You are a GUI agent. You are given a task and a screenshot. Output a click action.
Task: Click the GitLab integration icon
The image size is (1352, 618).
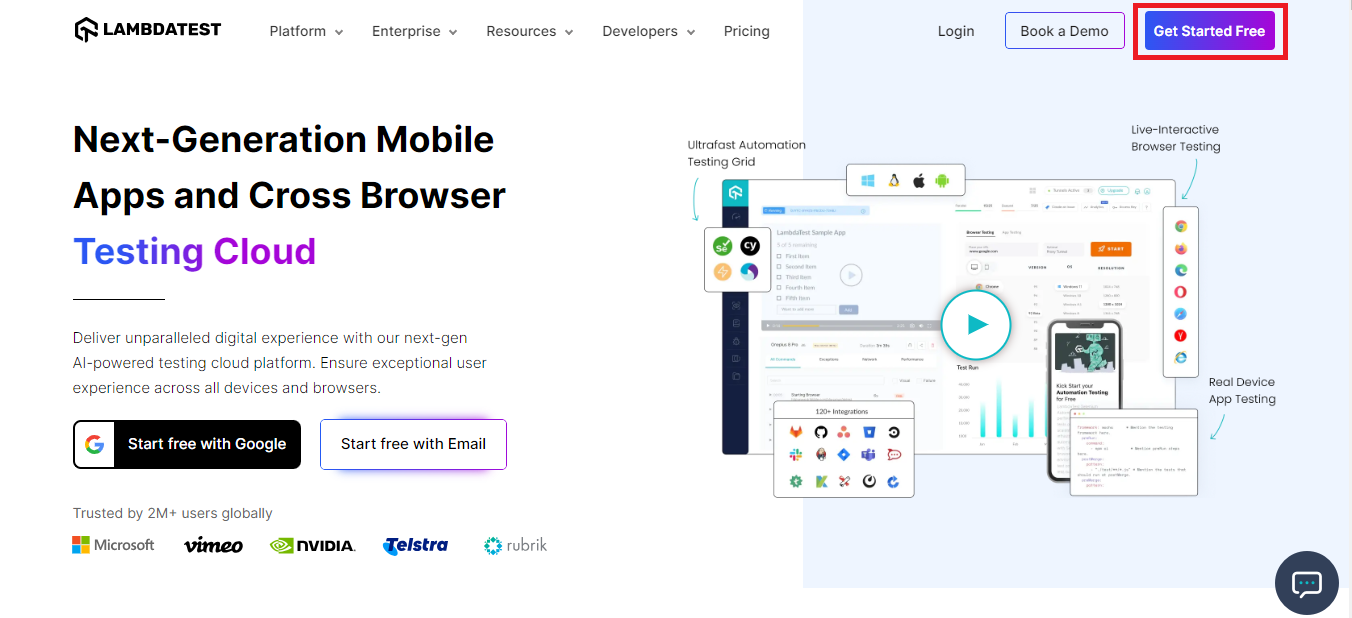[796, 432]
